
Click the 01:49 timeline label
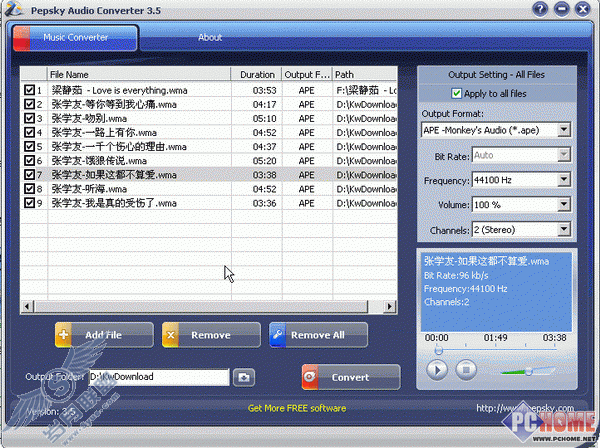pyautogui.click(x=496, y=338)
